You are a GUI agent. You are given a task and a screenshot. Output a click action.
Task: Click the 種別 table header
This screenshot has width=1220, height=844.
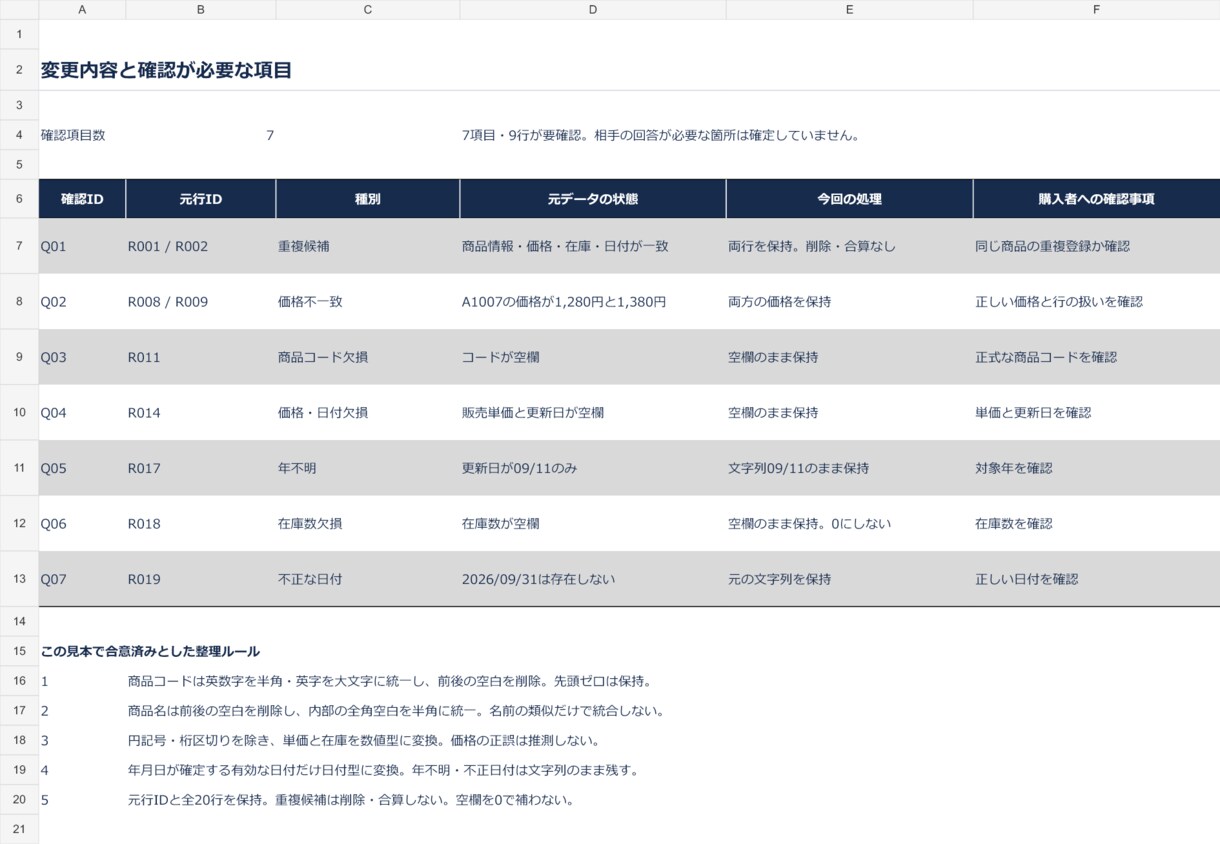point(368,199)
